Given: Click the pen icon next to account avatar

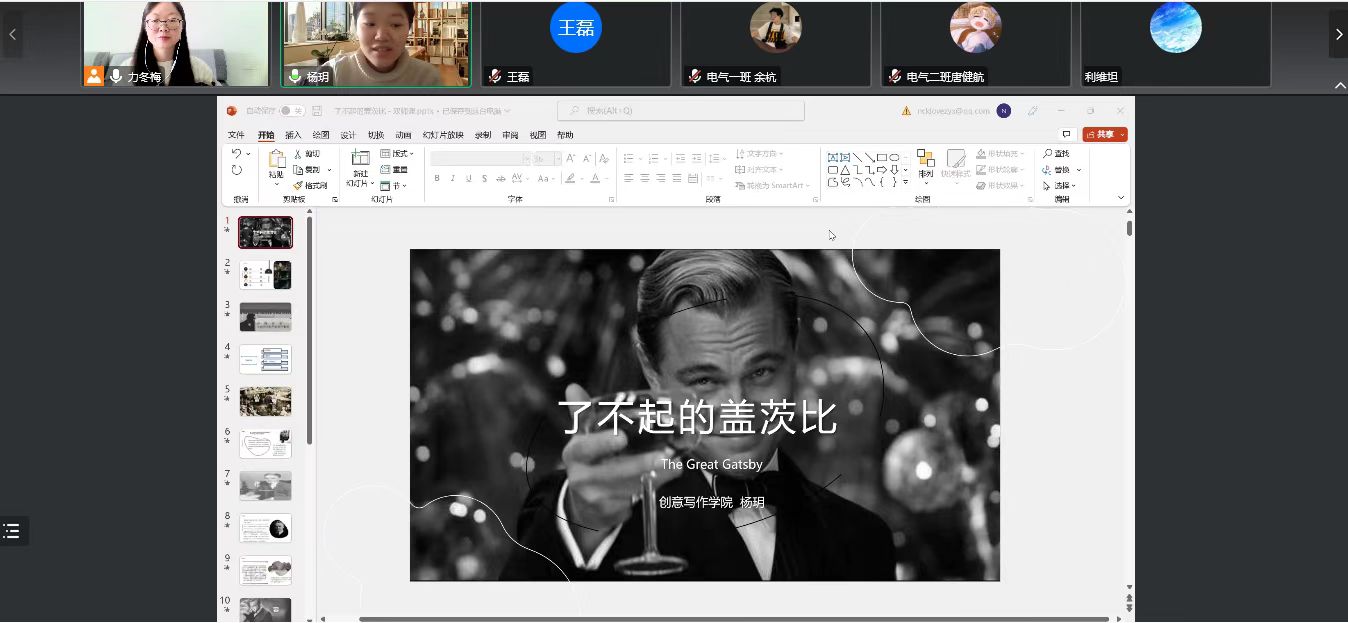Looking at the screenshot, I should pyautogui.click(x=1033, y=110).
